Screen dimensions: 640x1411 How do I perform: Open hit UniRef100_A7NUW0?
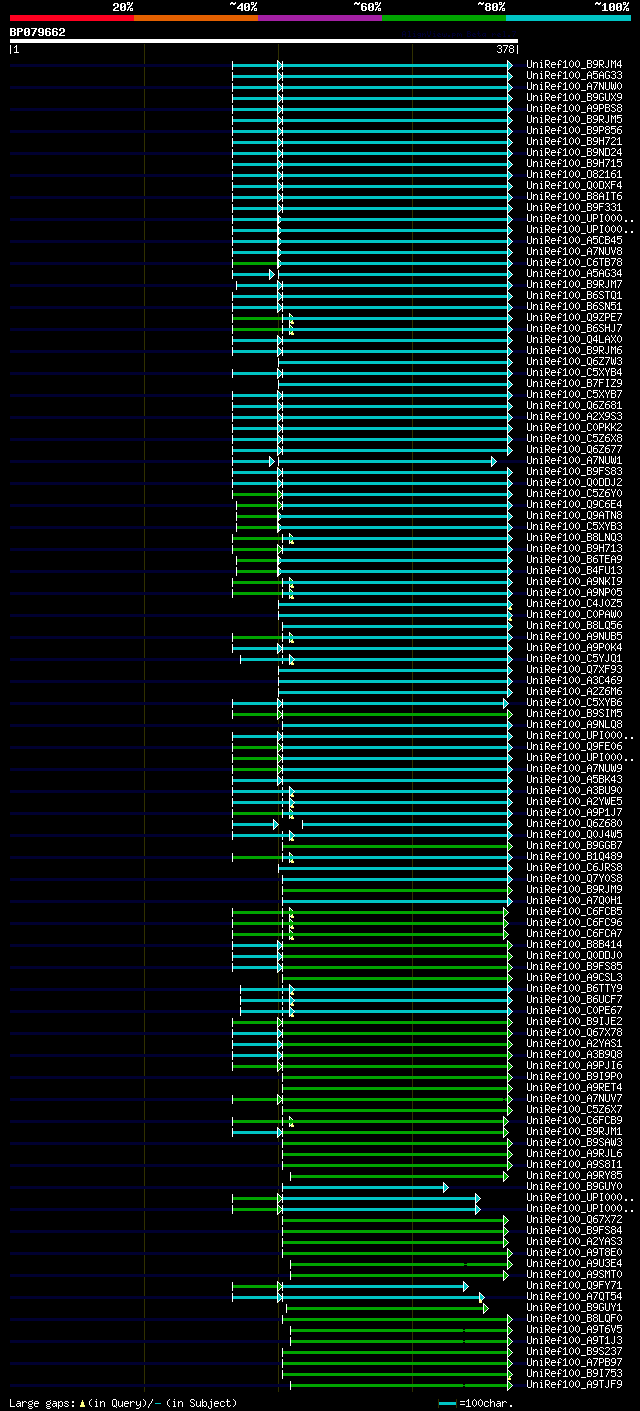(574, 86)
